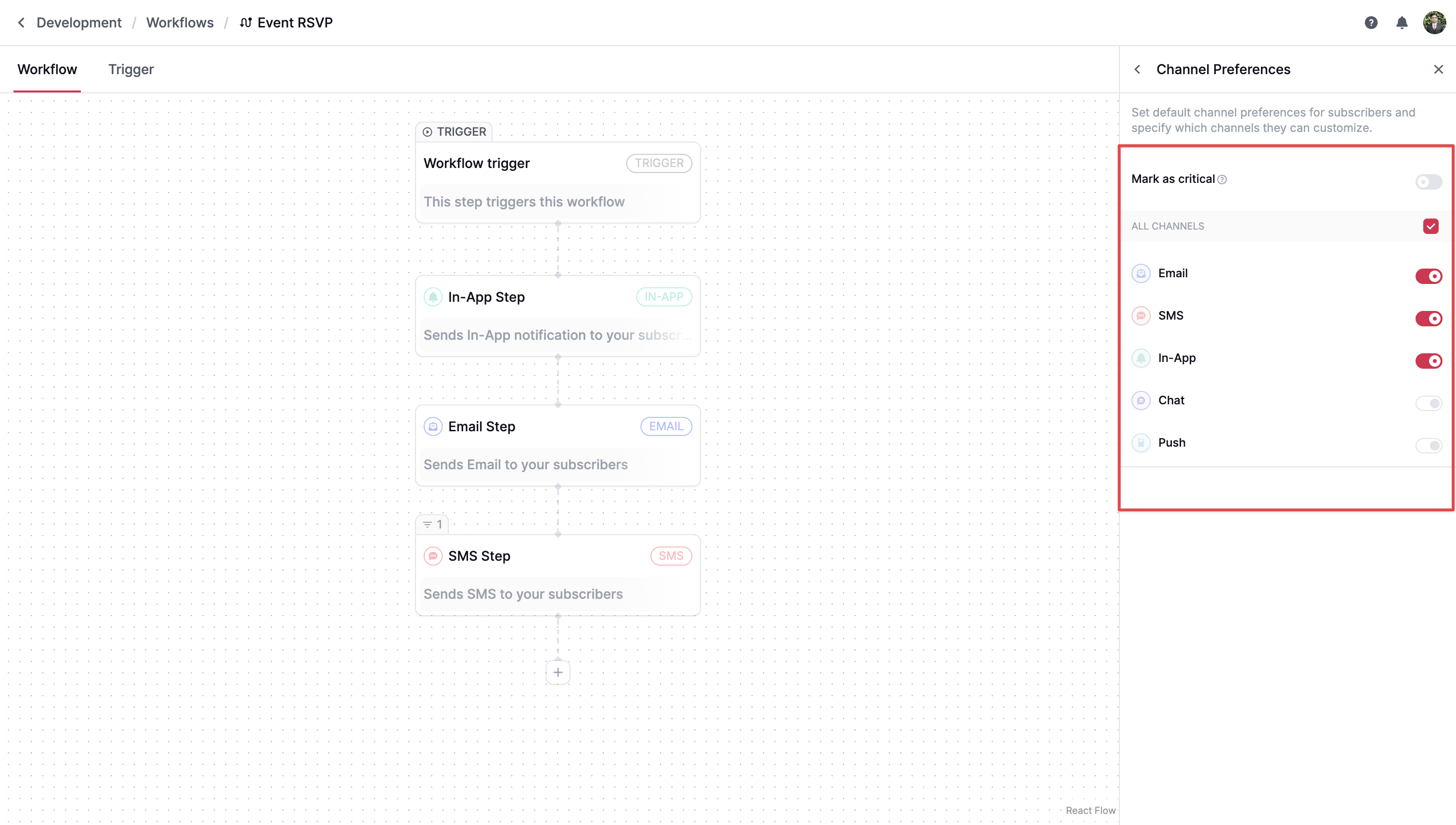Viewport: 1456px width, 825px height.
Task: Open notifications from the bell icon
Action: [x=1402, y=22]
